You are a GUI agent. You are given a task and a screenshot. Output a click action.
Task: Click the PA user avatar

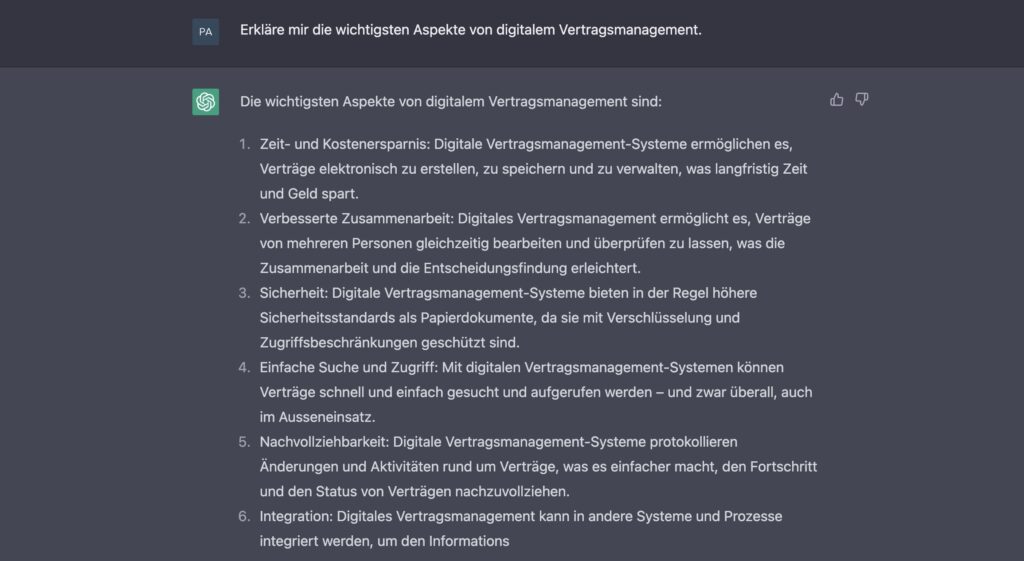pyautogui.click(x=206, y=32)
